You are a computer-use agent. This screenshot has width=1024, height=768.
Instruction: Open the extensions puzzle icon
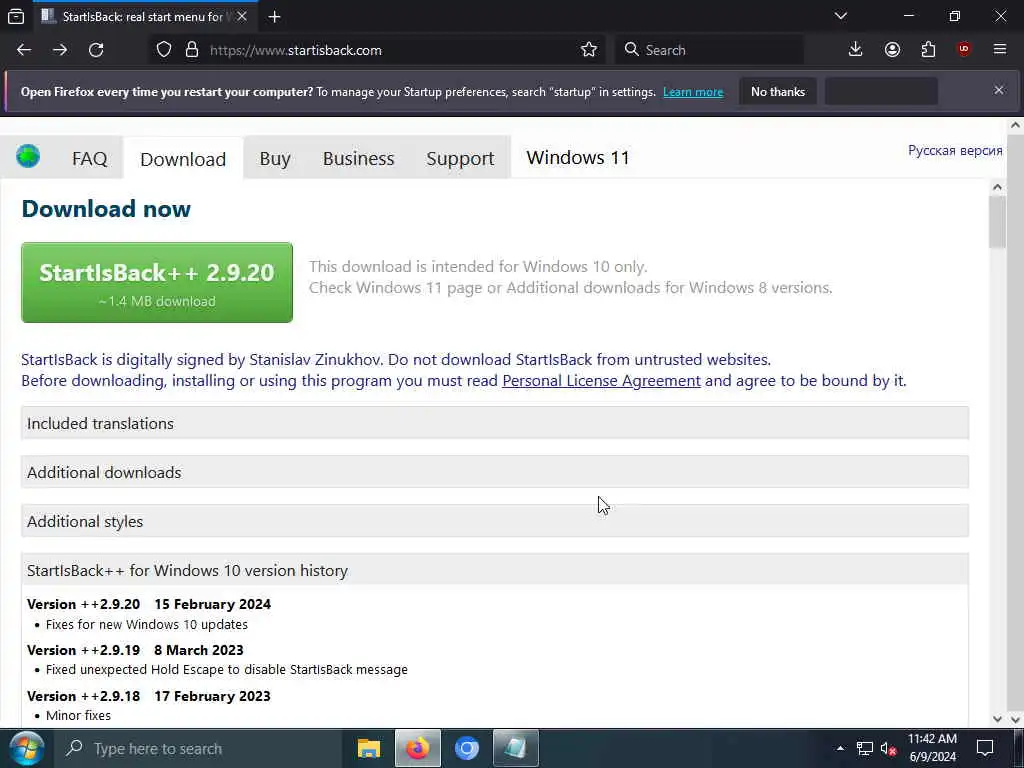(x=928, y=50)
